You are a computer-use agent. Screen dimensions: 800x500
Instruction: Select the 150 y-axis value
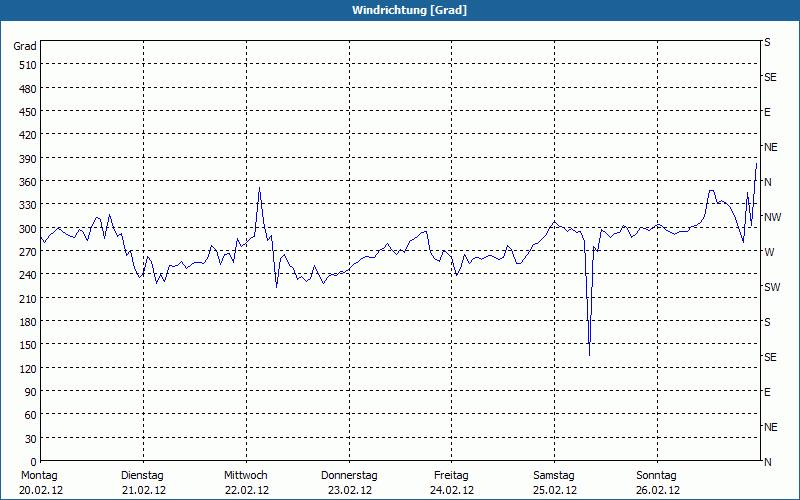pyautogui.click(x=28, y=345)
